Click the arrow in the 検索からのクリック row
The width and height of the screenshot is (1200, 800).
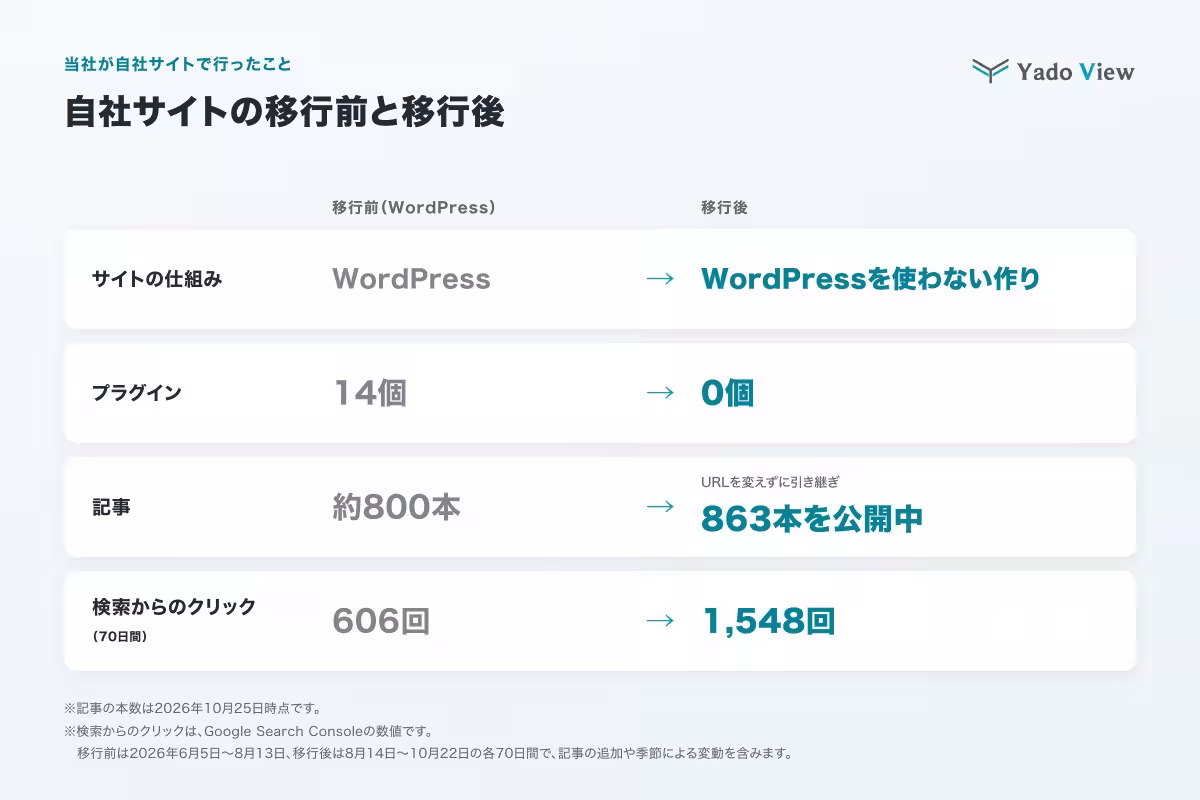[660, 621]
